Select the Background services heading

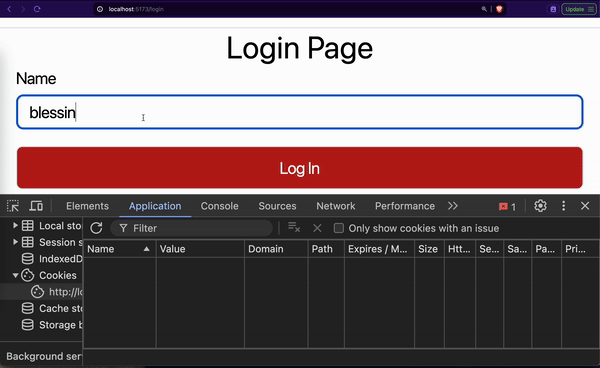(44, 357)
